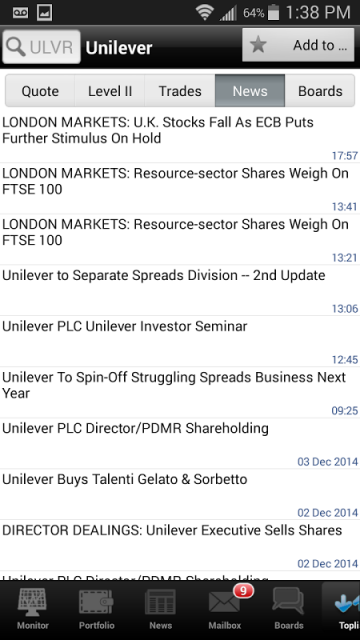The image size is (360, 640).
Task: Tap the star icon to add to favorites
Action: pos(258,45)
